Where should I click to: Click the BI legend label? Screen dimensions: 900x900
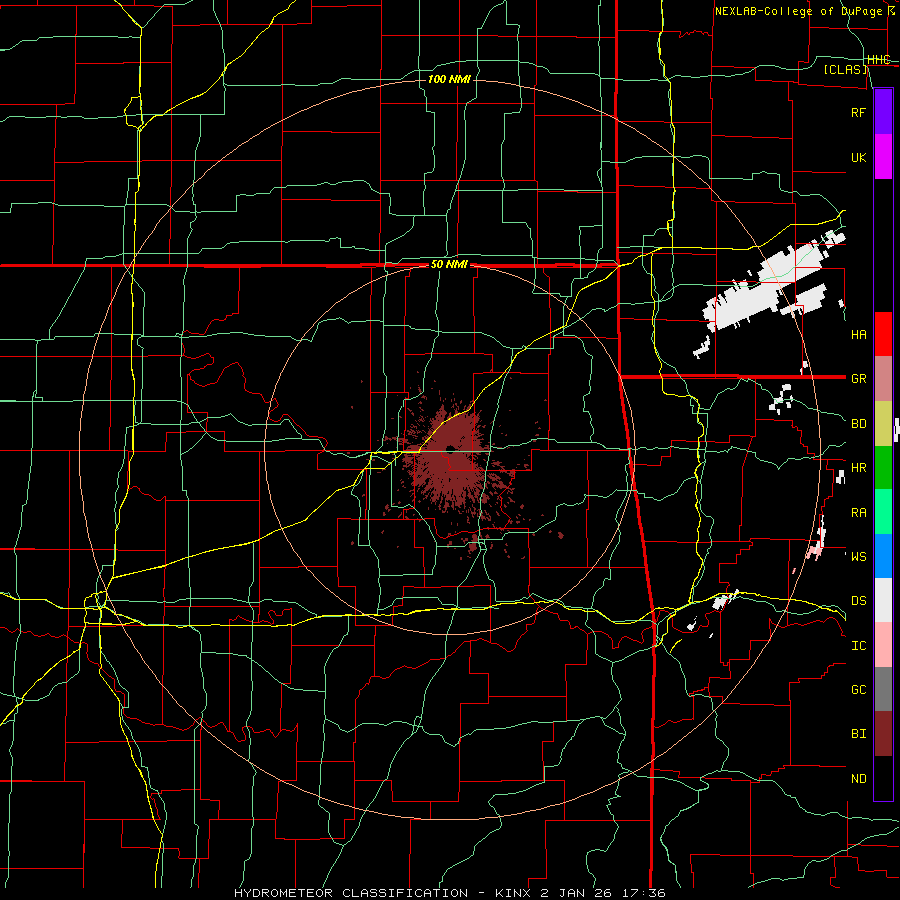(x=859, y=734)
